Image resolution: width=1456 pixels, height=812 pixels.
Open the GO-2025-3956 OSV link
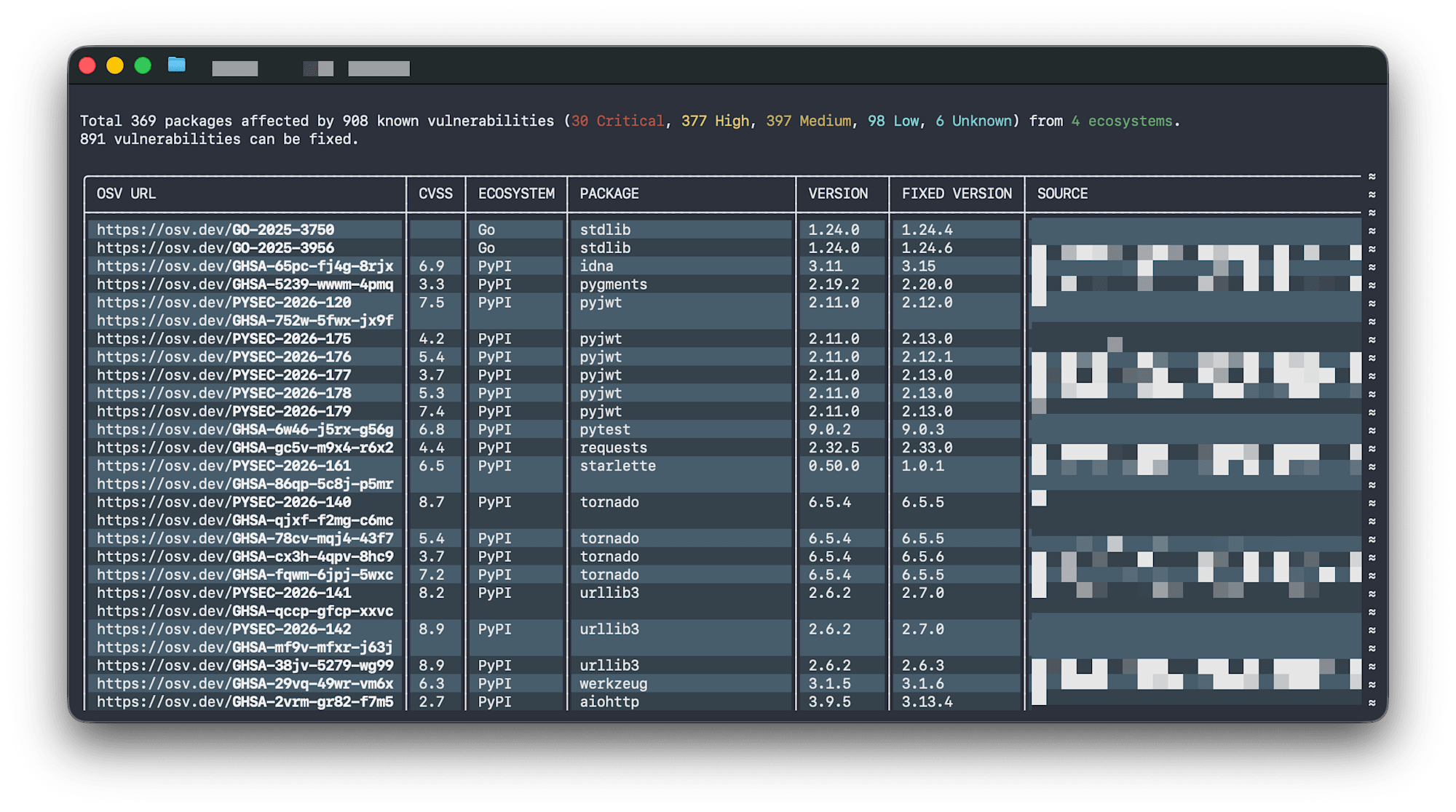pyautogui.click(x=215, y=248)
